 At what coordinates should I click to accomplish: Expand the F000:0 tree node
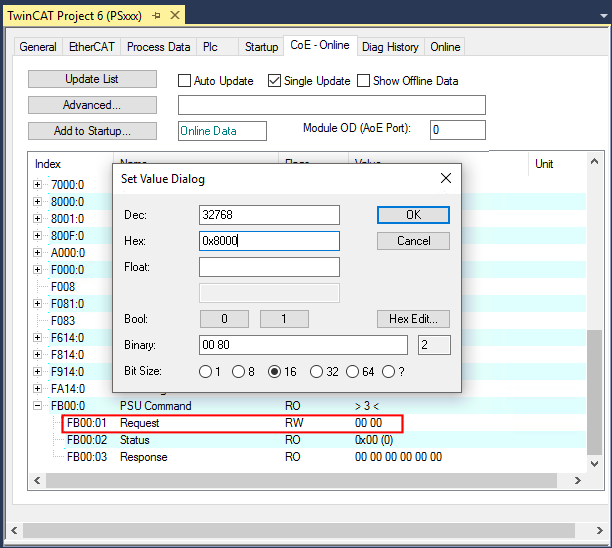coord(37,269)
